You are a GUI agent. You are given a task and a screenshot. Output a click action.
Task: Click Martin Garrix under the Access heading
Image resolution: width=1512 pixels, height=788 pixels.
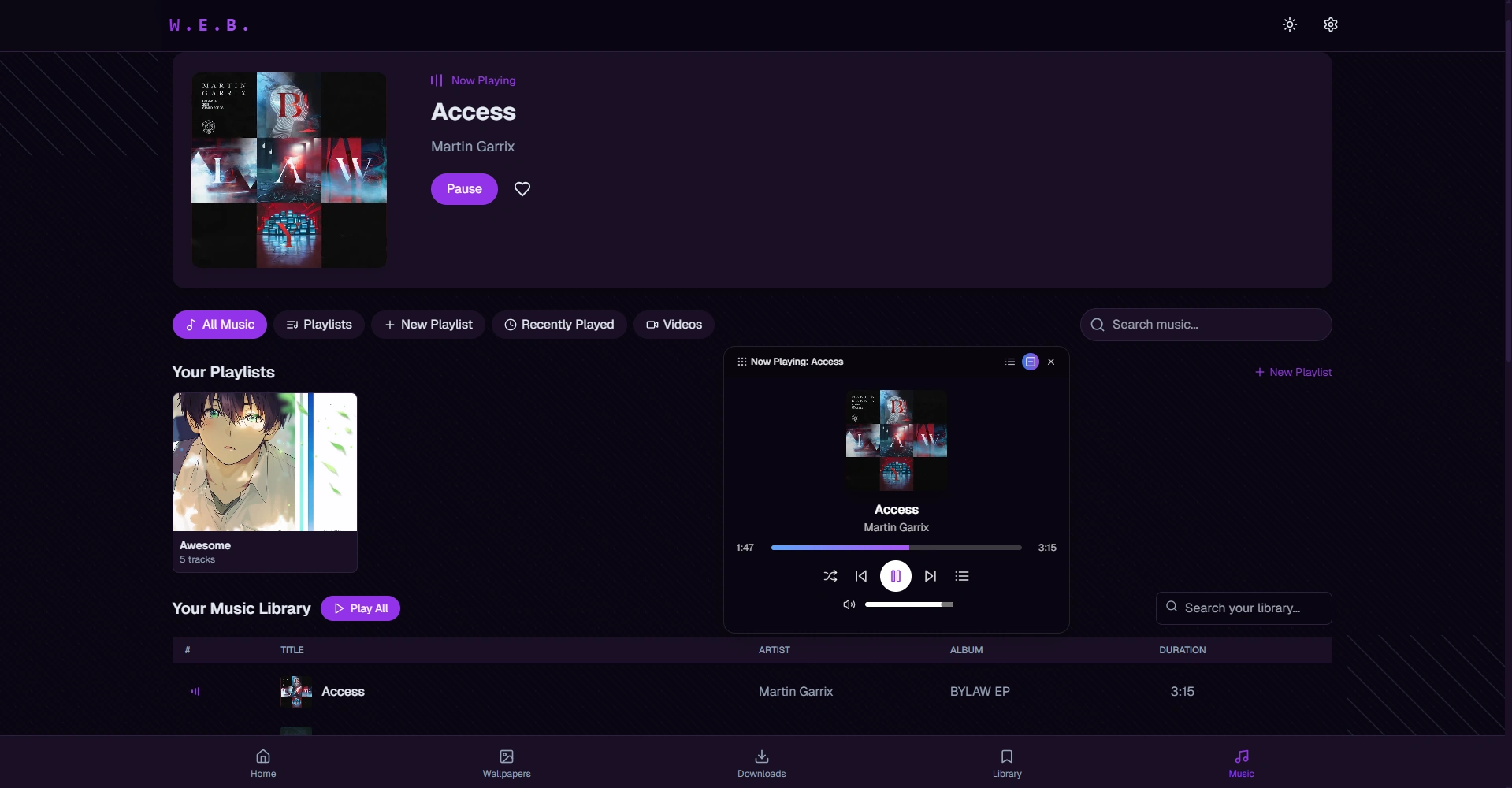[473, 147]
